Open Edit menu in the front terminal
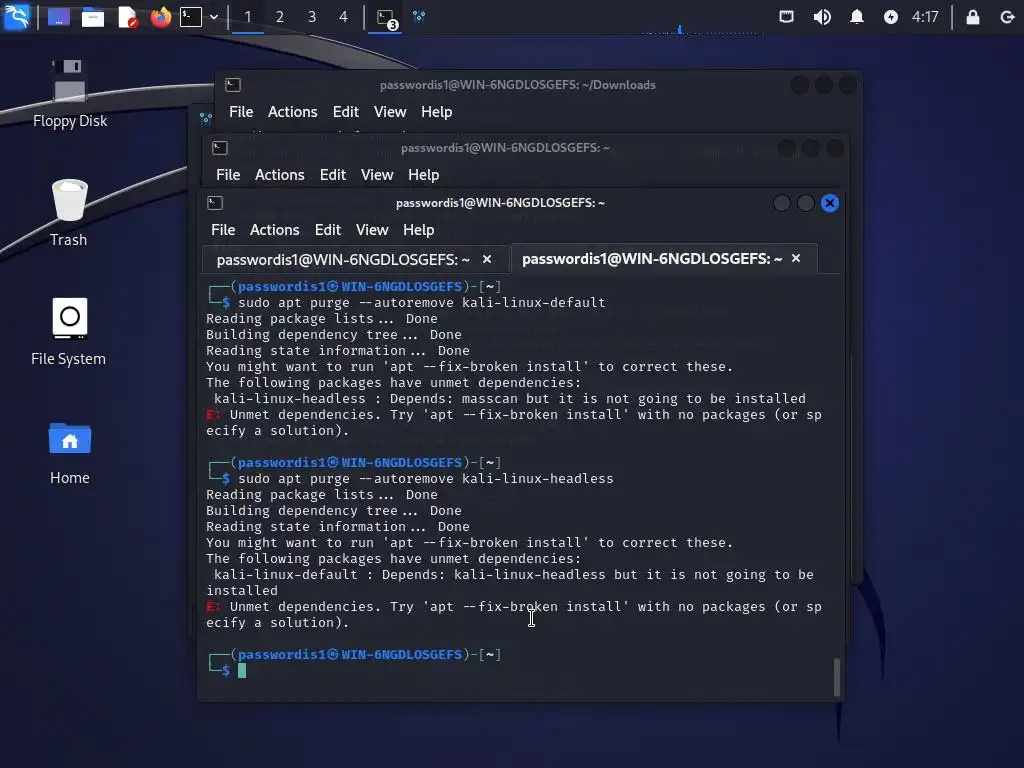This screenshot has height=768, width=1024. [327, 230]
